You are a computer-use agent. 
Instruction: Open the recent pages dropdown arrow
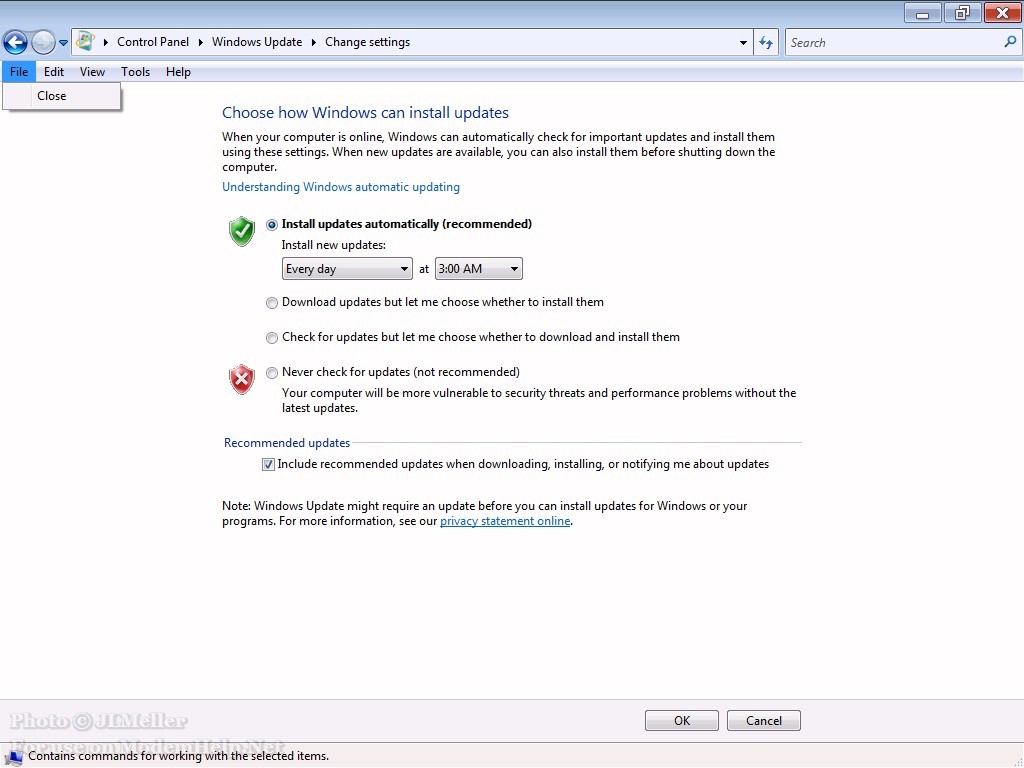coord(63,43)
